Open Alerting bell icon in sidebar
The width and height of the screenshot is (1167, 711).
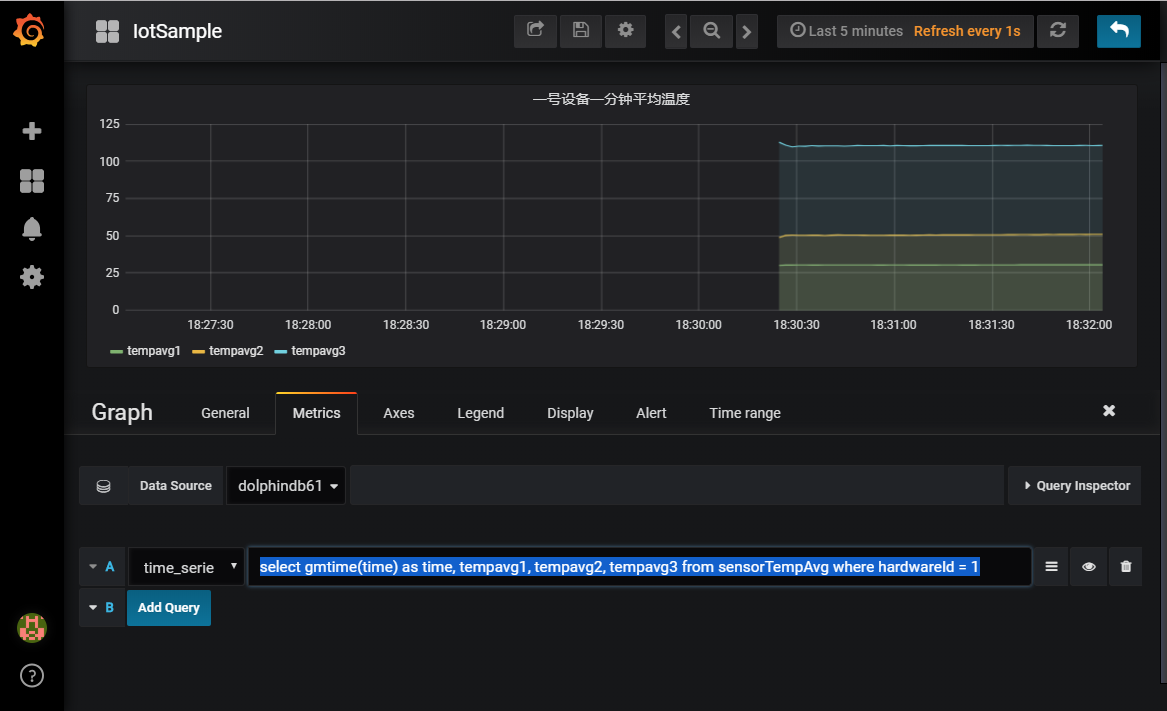32,229
